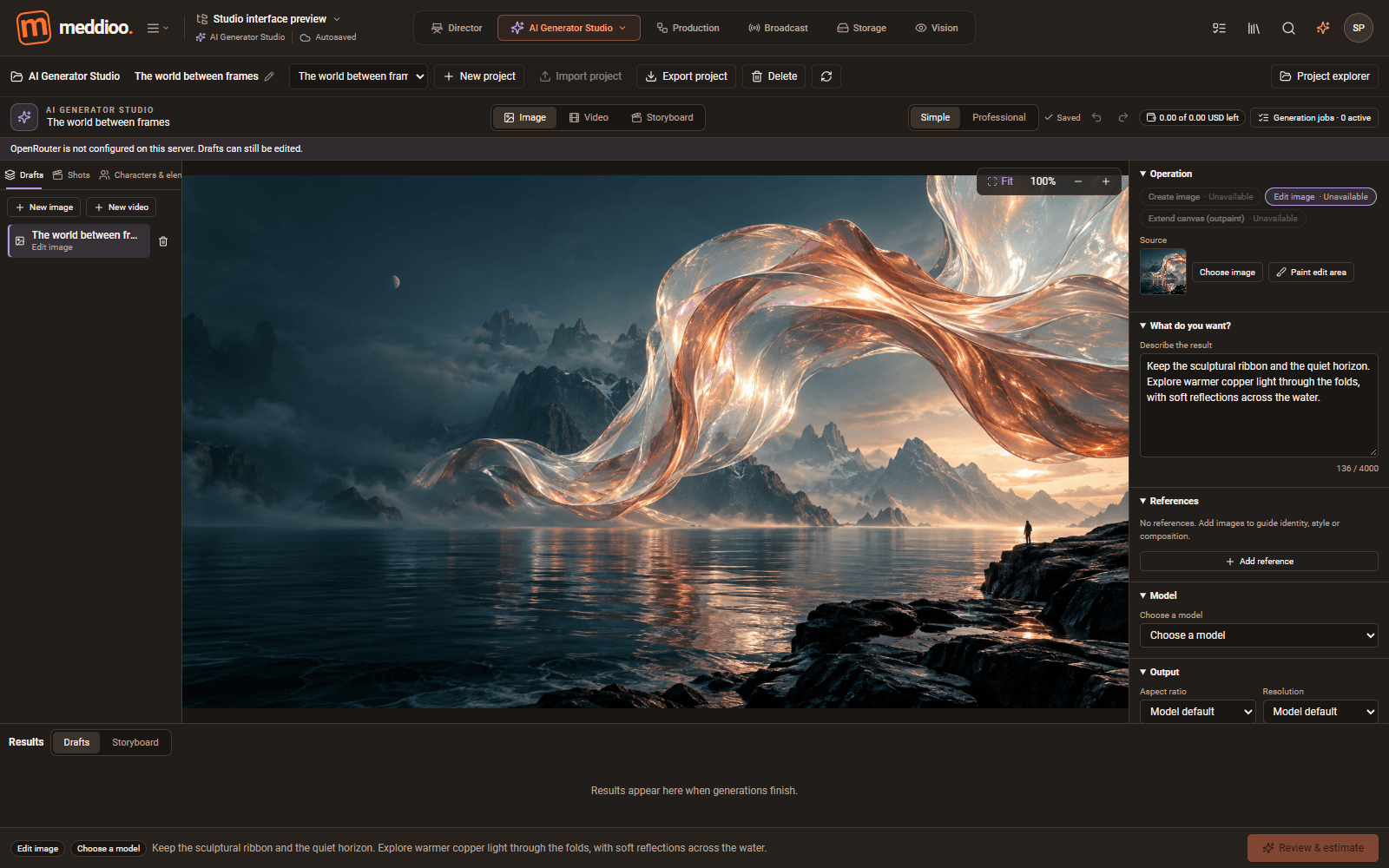Screen dimensions: 1389x868
Task: Open the project selector dropdown
Action: [x=359, y=76]
